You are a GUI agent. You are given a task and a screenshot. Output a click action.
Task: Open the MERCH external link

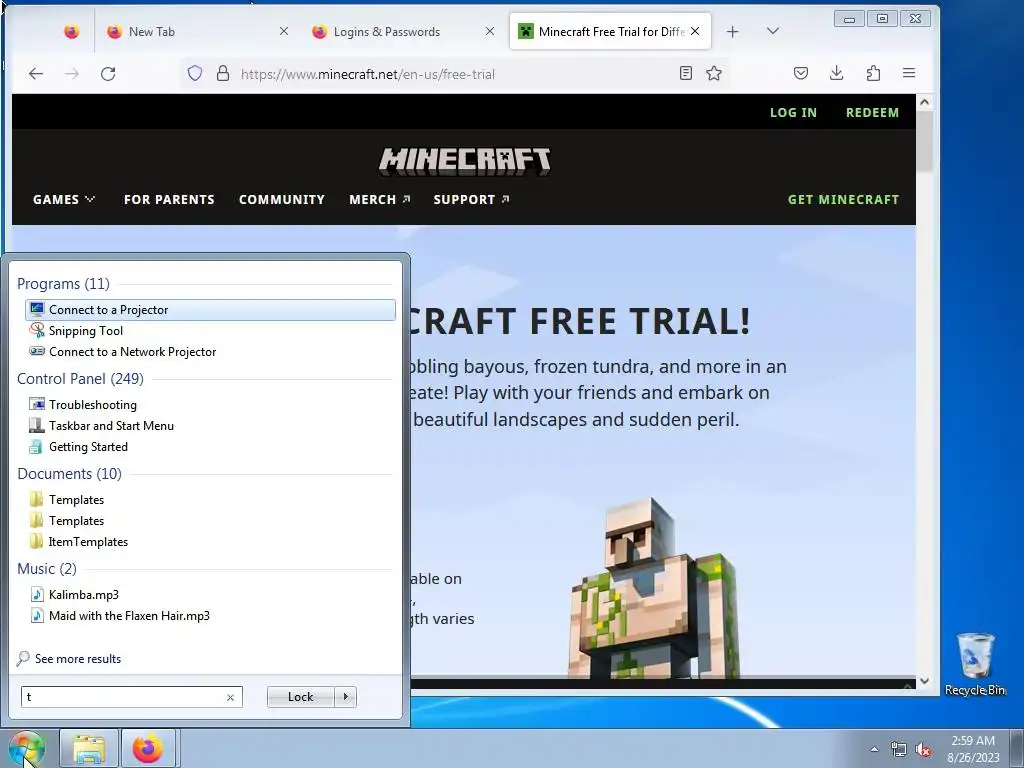tap(379, 199)
